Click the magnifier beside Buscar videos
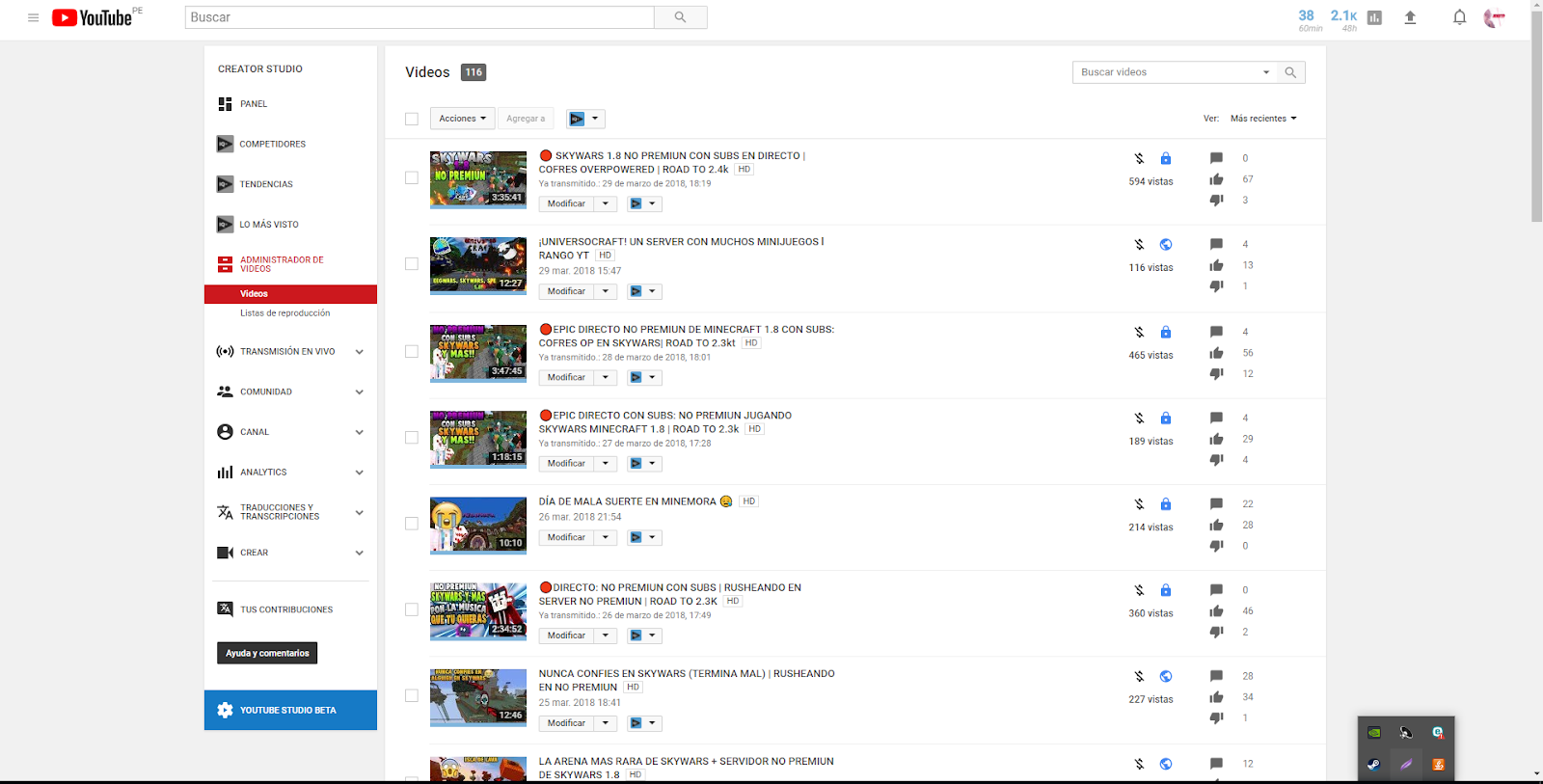This screenshot has height=784, width=1543. pos(1290,72)
